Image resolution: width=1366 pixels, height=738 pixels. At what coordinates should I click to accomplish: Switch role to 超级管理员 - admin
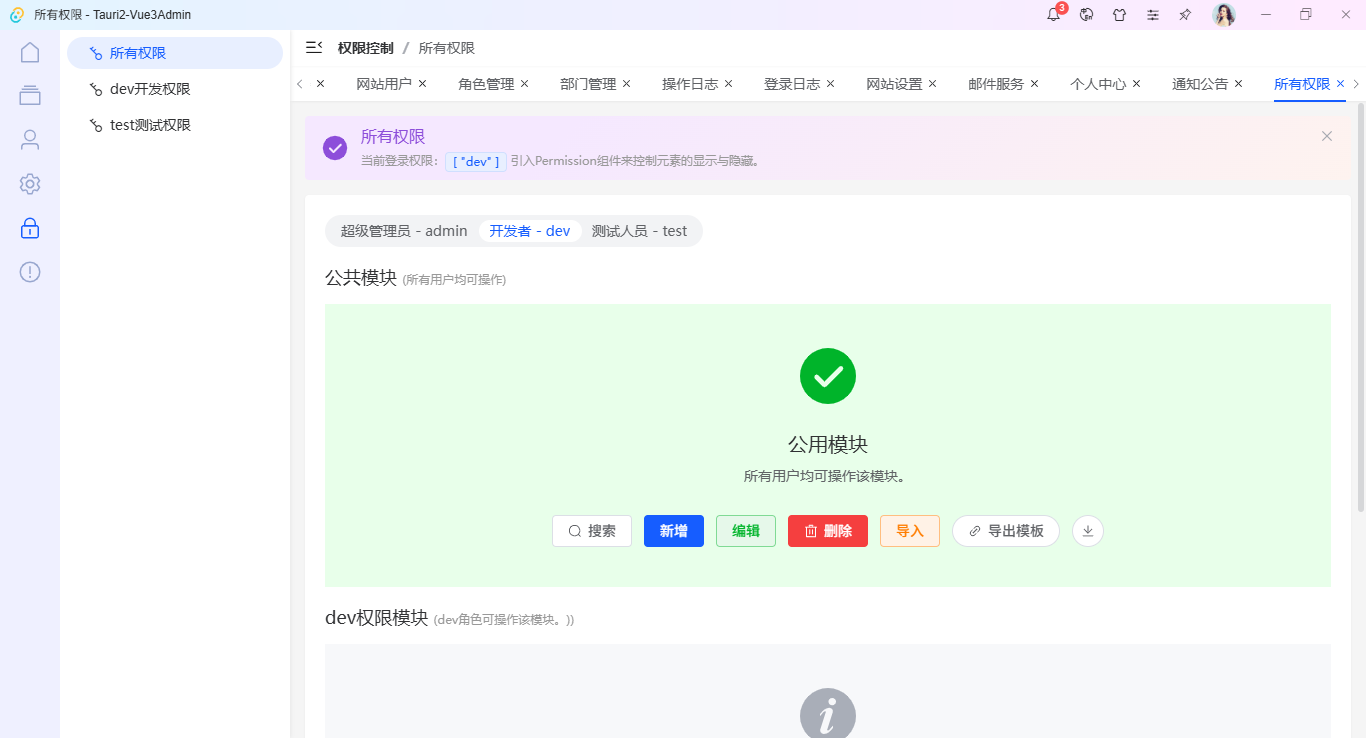(x=404, y=231)
